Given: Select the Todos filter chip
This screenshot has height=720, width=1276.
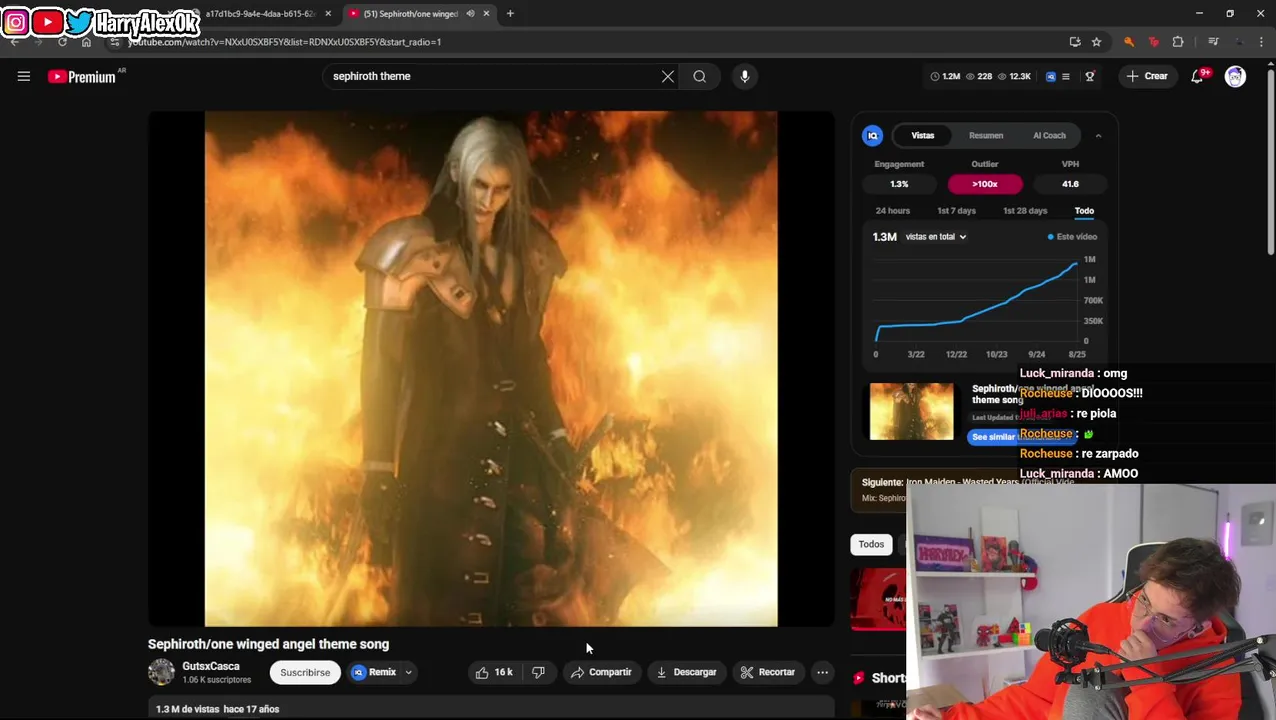Looking at the screenshot, I should tap(871, 544).
